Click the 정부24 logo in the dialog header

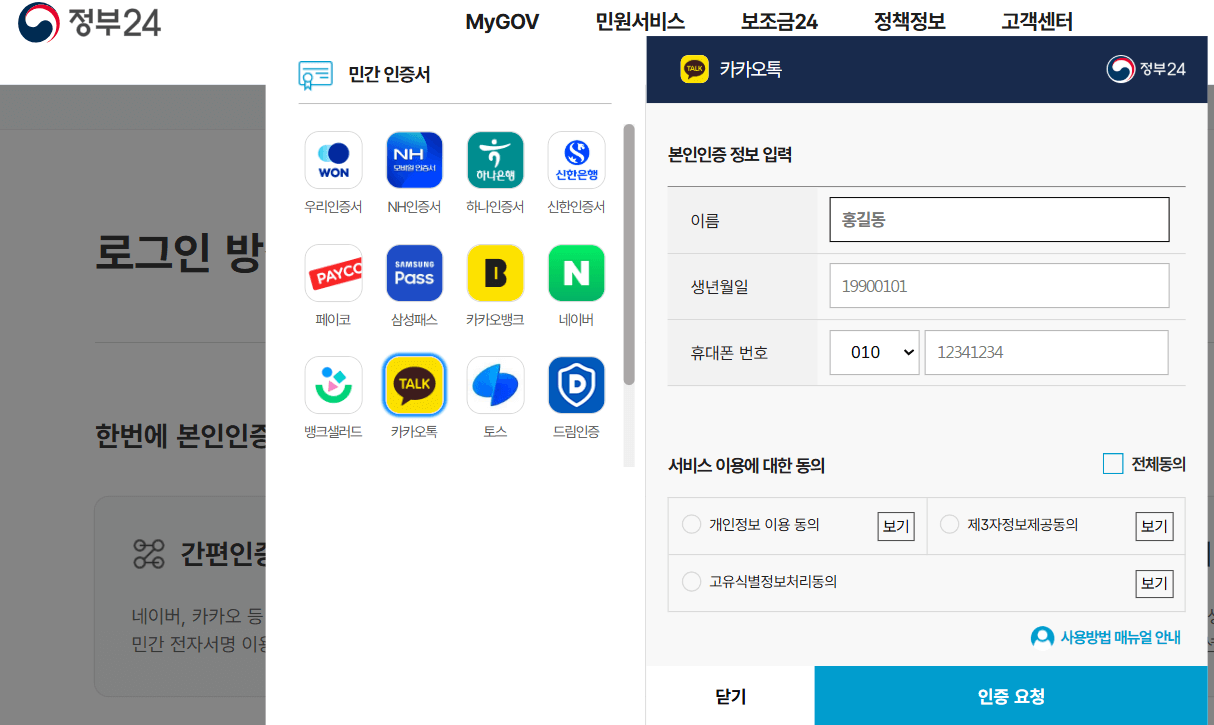1146,69
